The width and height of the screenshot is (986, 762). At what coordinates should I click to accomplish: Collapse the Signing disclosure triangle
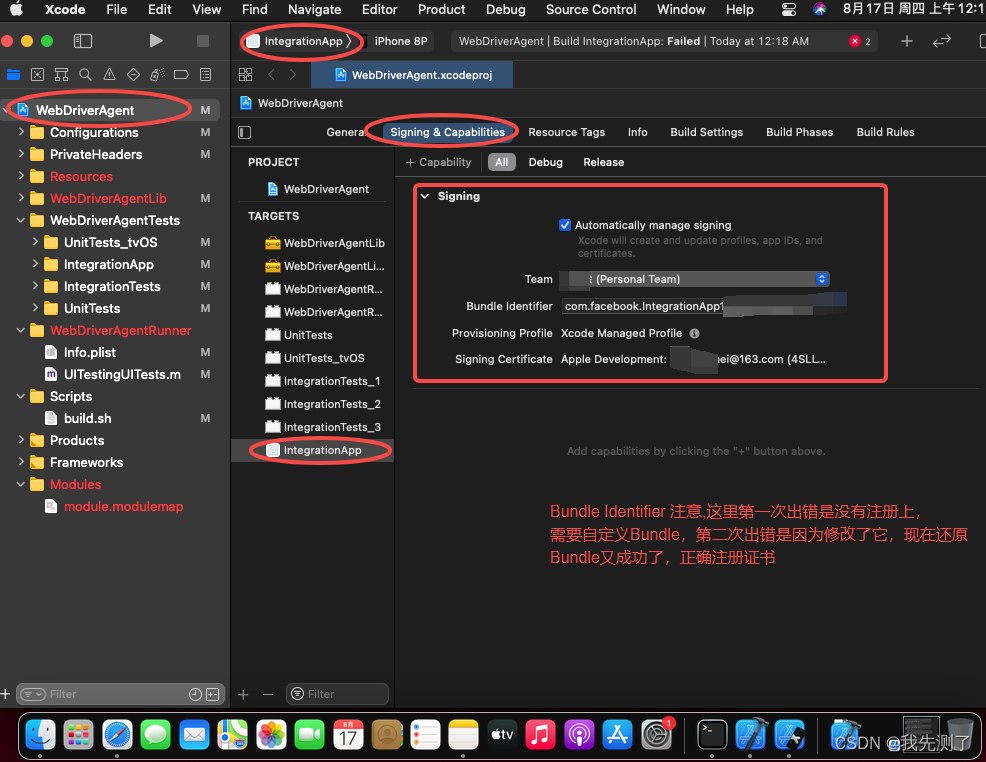click(426, 196)
